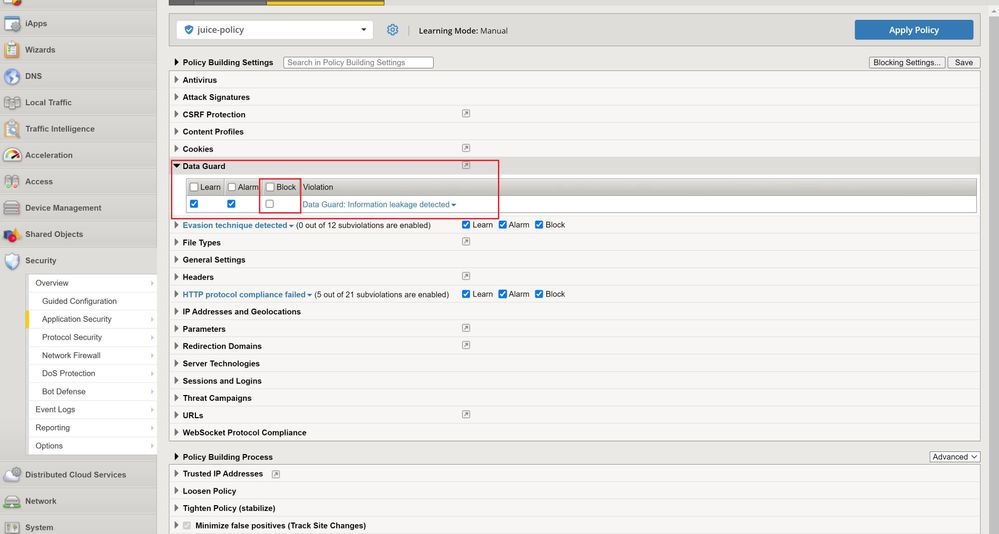This screenshot has width=999, height=534.
Task: Click the Blocking Settings button
Action: pyautogui.click(x=906, y=62)
